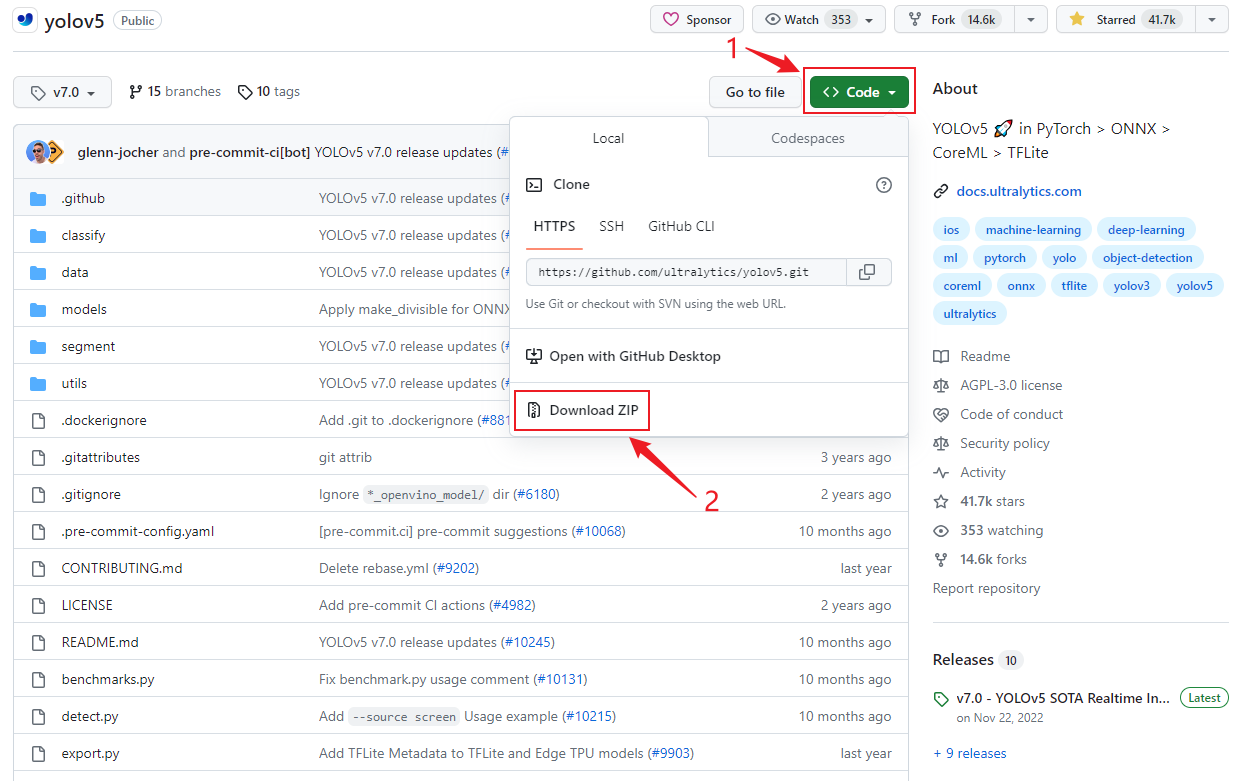Screen dimensions: 1247x781
Task: Open the README.md file
Action: point(100,642)
